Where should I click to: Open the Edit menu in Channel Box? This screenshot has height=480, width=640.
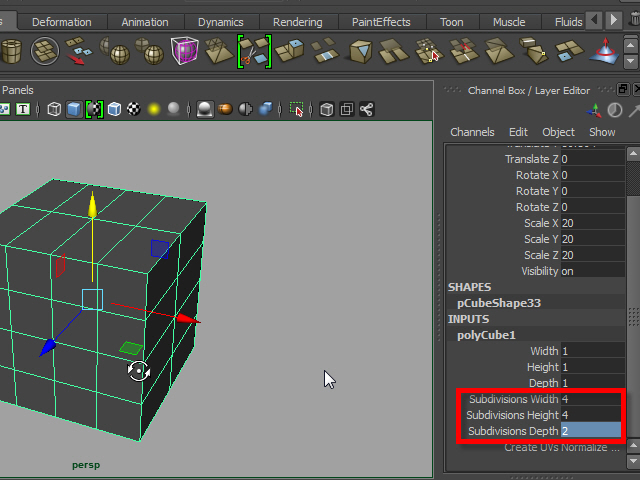point(518,132)
